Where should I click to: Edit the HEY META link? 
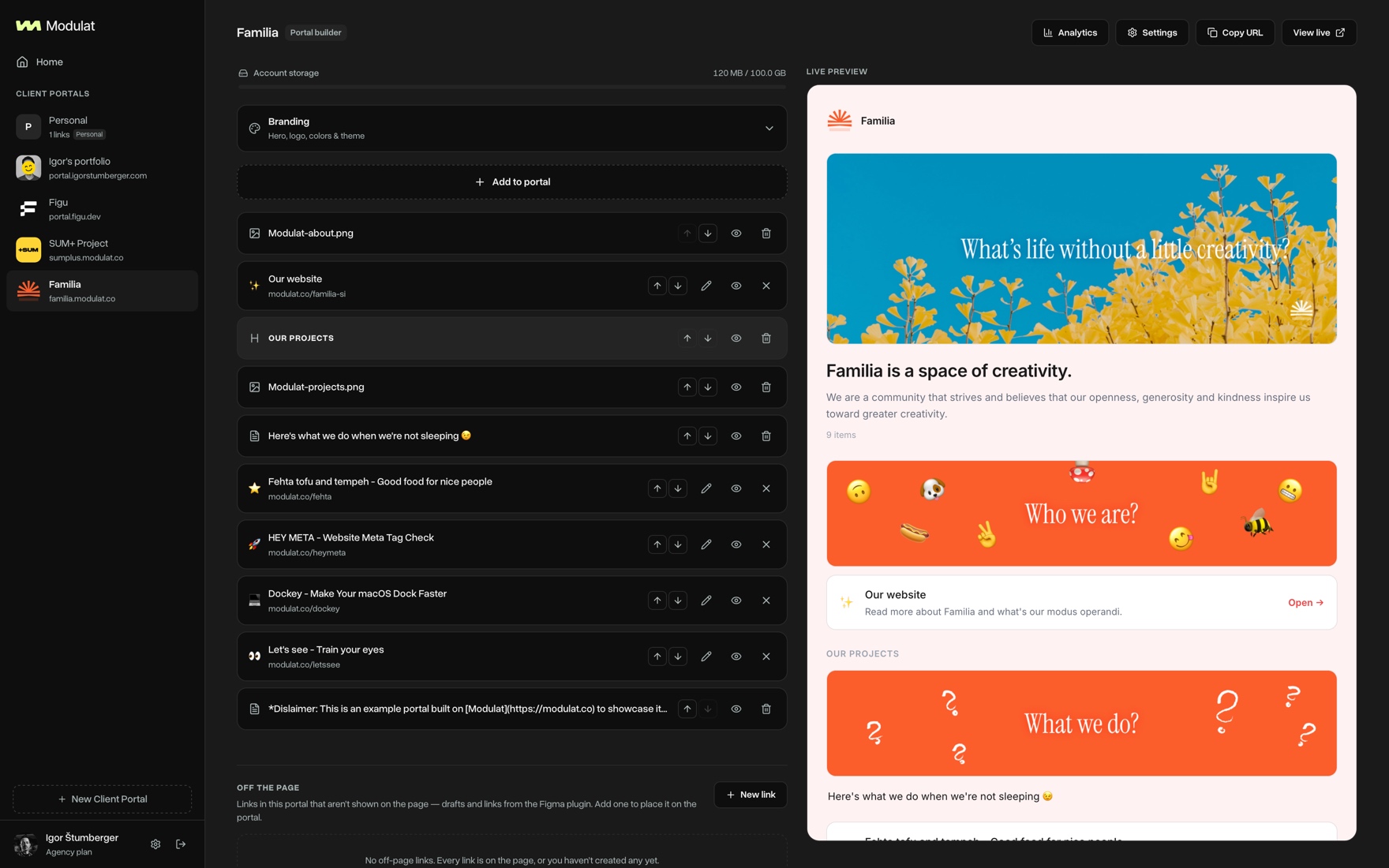click(706, 544)
